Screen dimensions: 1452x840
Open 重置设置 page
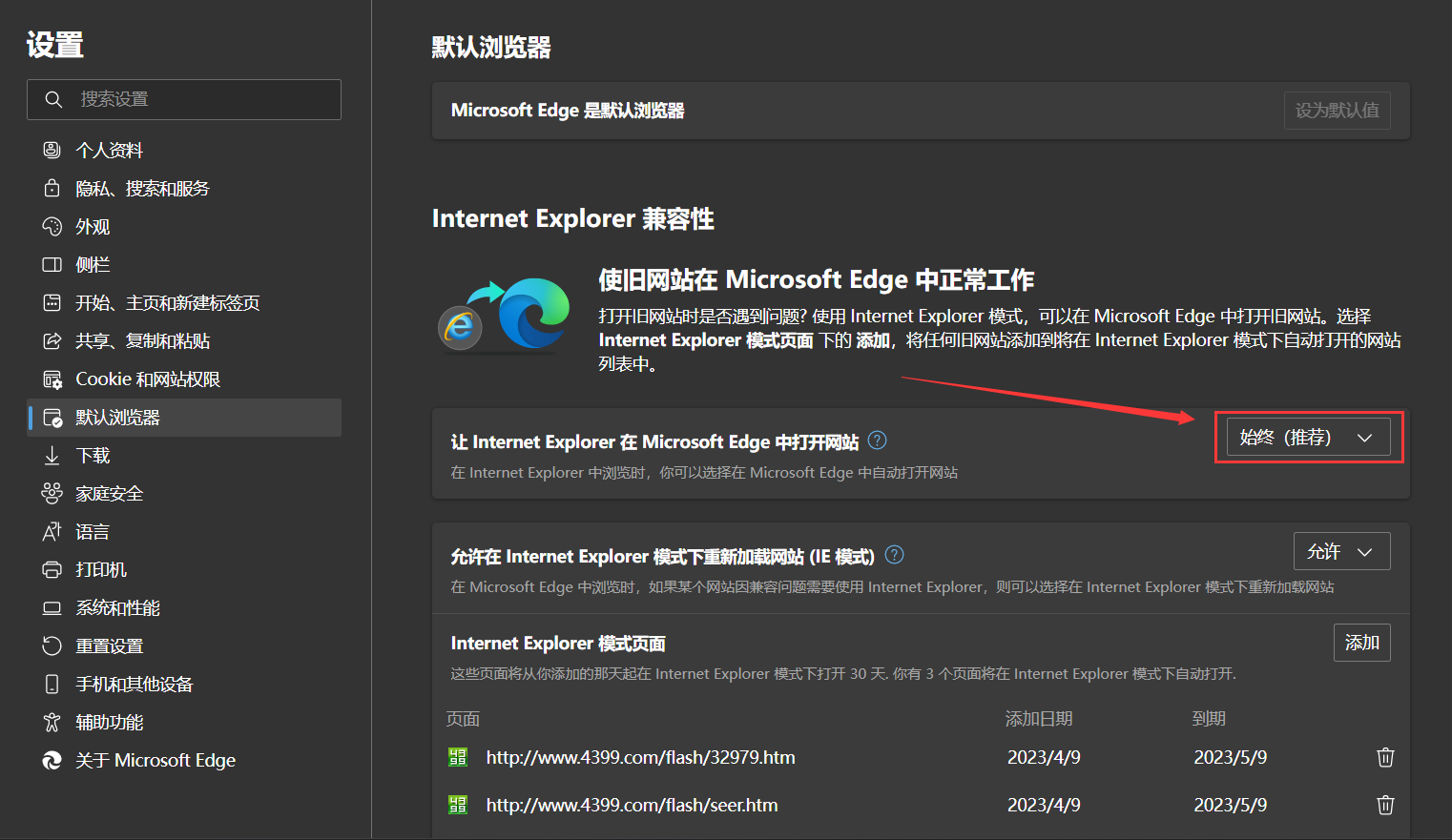(x=184, y=646)
